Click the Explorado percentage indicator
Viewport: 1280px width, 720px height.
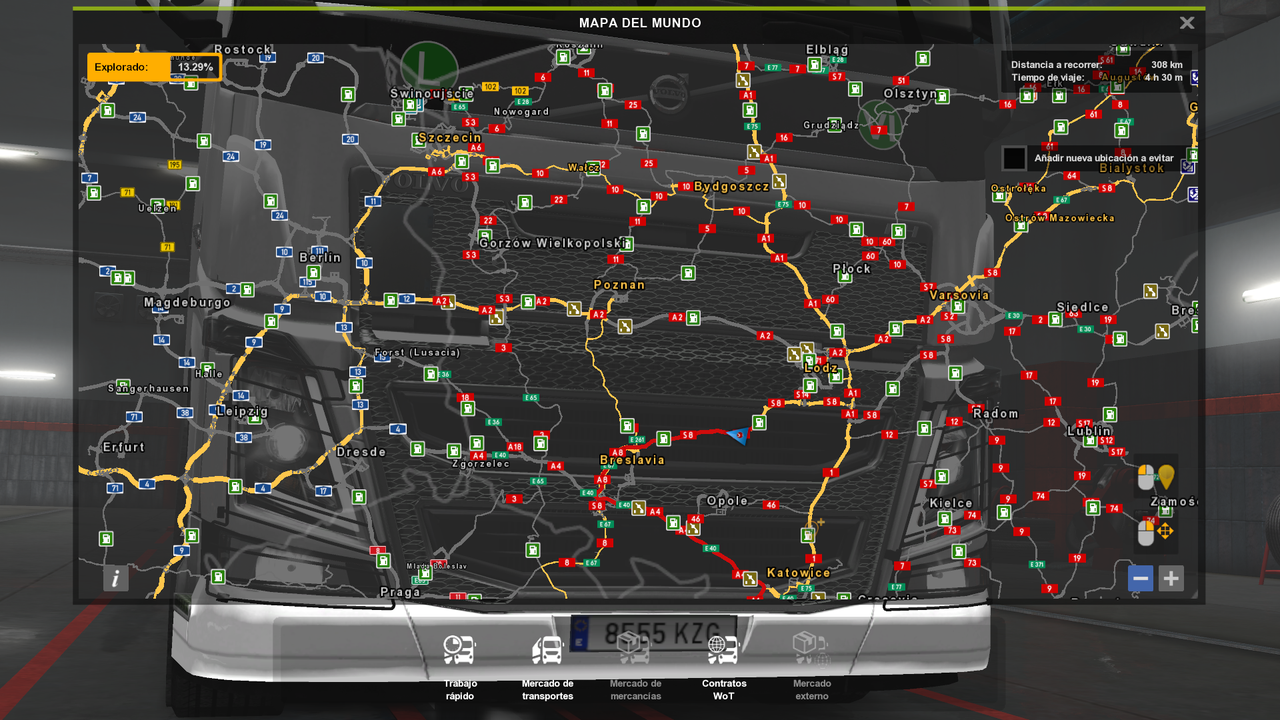[154, 67]
